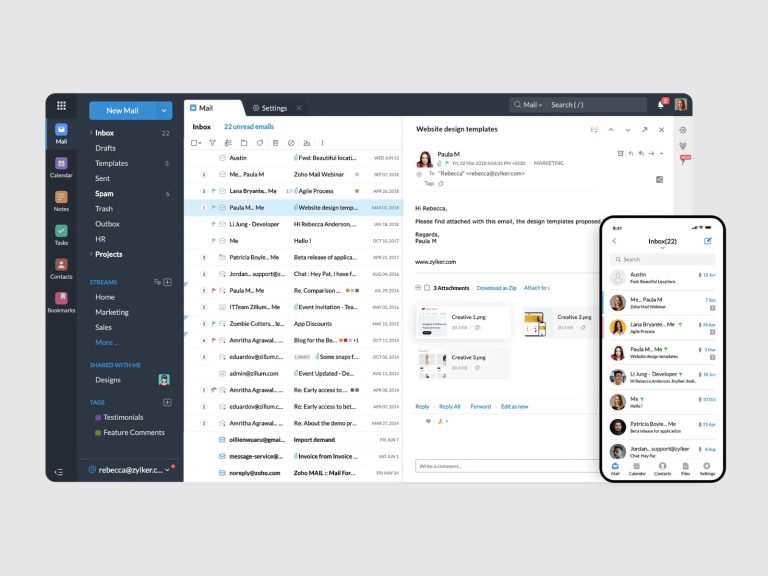
Task: Open the Notes app in sidebar
Action: click(x=61, y=201)
